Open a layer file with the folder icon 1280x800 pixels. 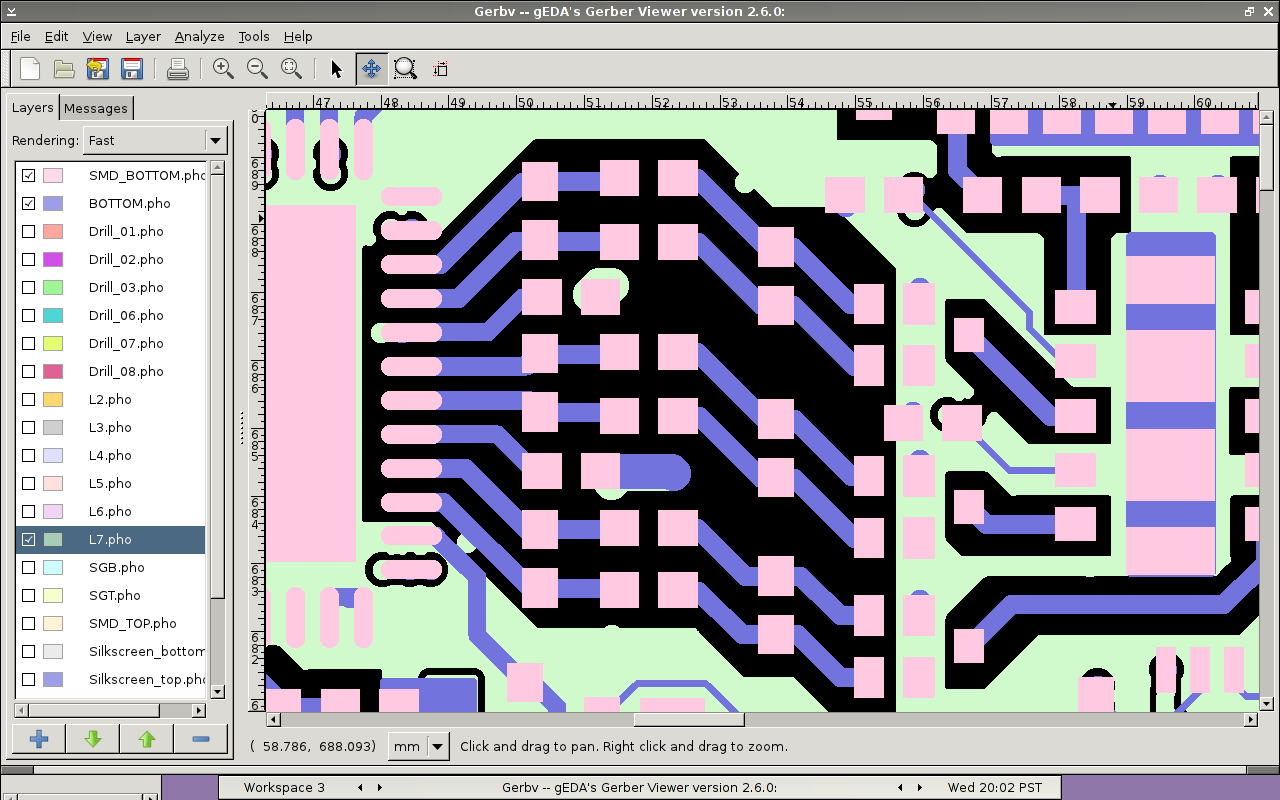click(x=64, y=69)
